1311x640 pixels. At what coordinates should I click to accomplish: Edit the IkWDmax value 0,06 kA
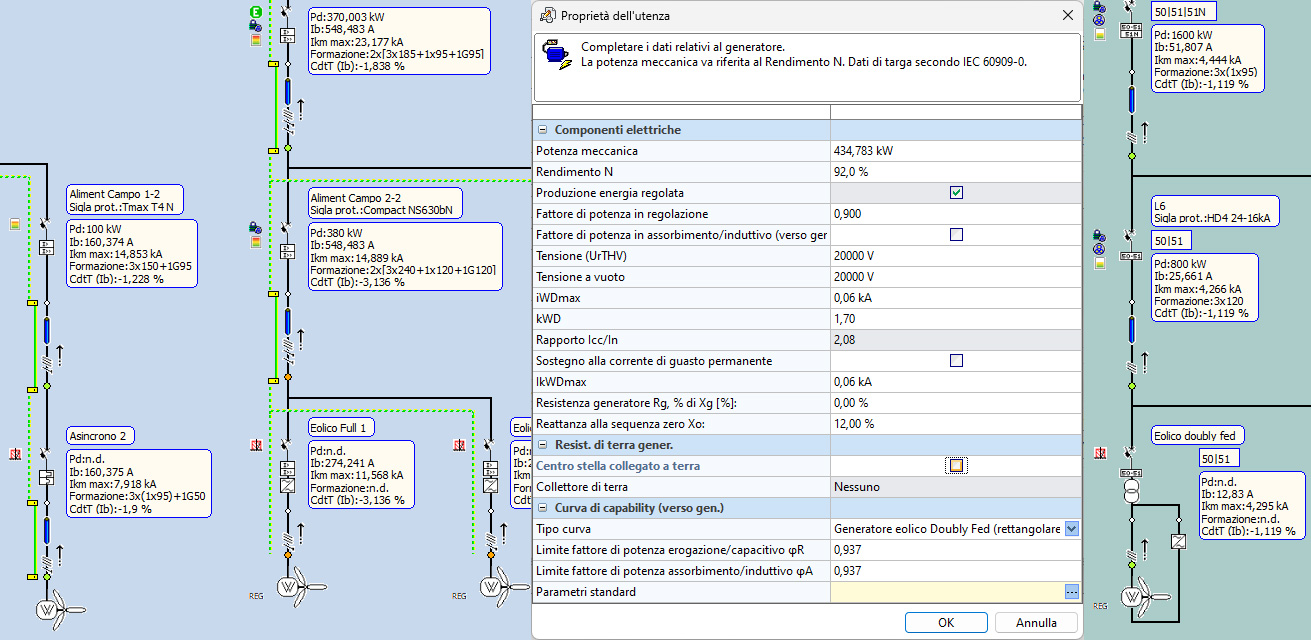[956, 382]
